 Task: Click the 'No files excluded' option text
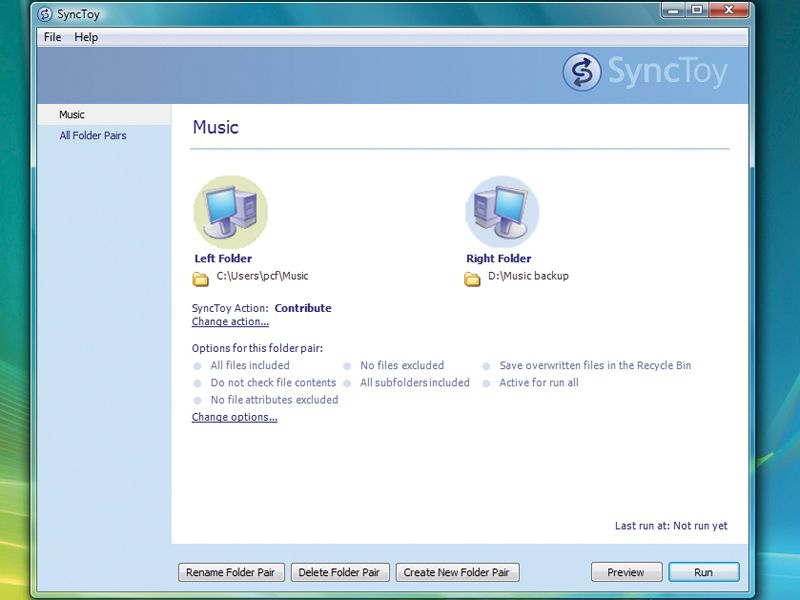pos(402,366)
